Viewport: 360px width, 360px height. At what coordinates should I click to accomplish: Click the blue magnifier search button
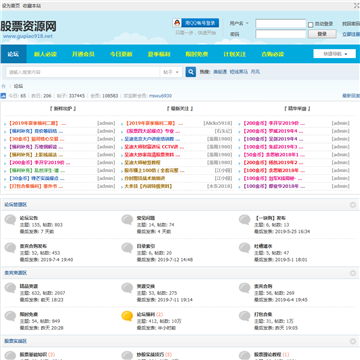[191, 72]
